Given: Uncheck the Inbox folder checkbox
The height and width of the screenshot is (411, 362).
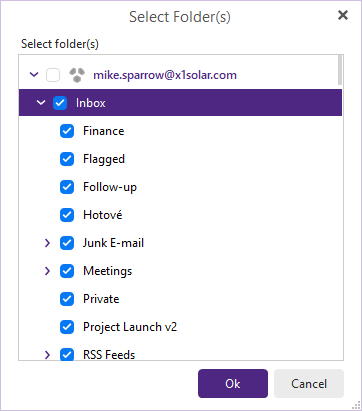Looking at the screenshot, I should click(x=60, y=103).
